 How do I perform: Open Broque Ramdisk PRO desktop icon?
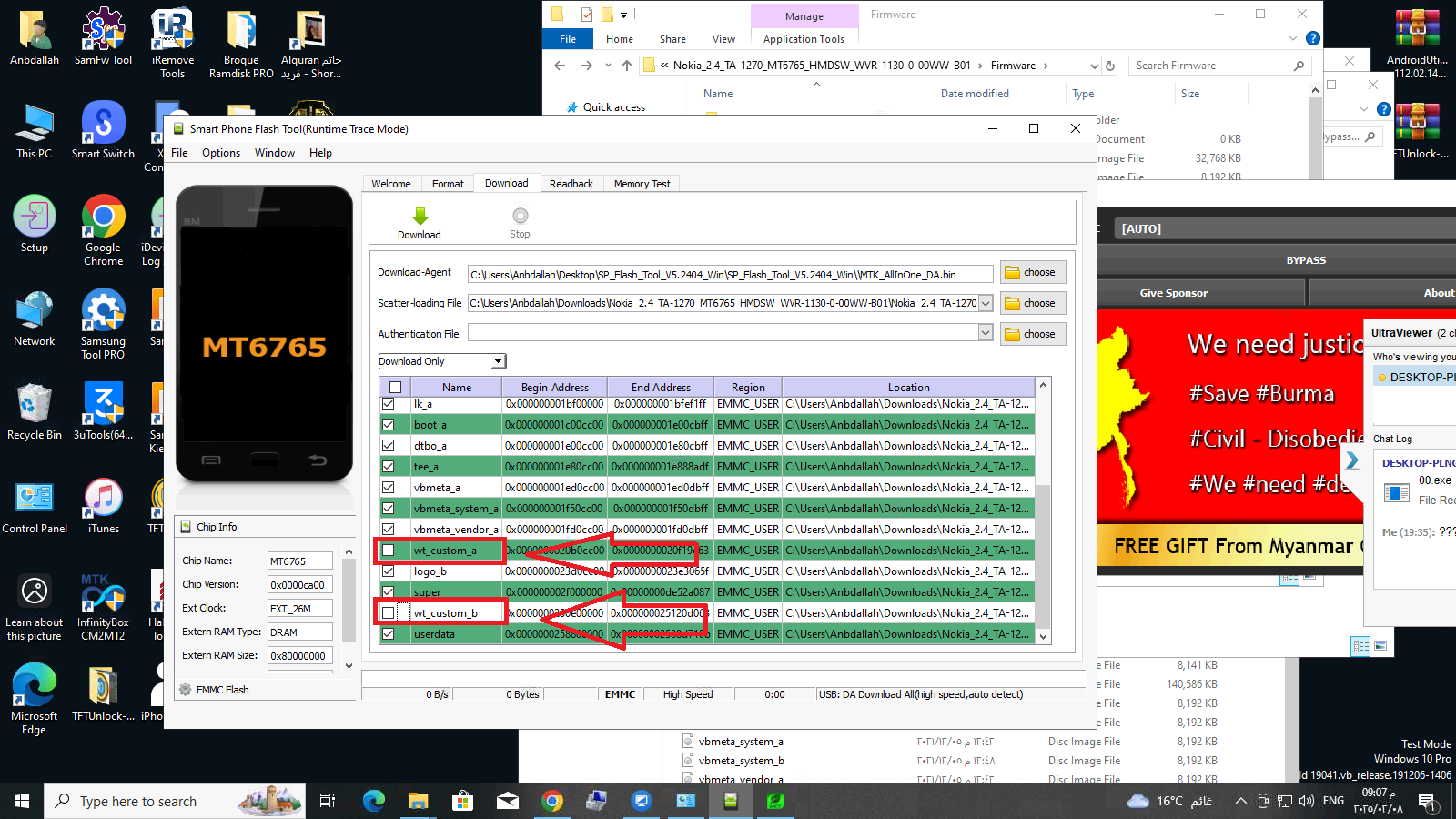pos(241,43)
